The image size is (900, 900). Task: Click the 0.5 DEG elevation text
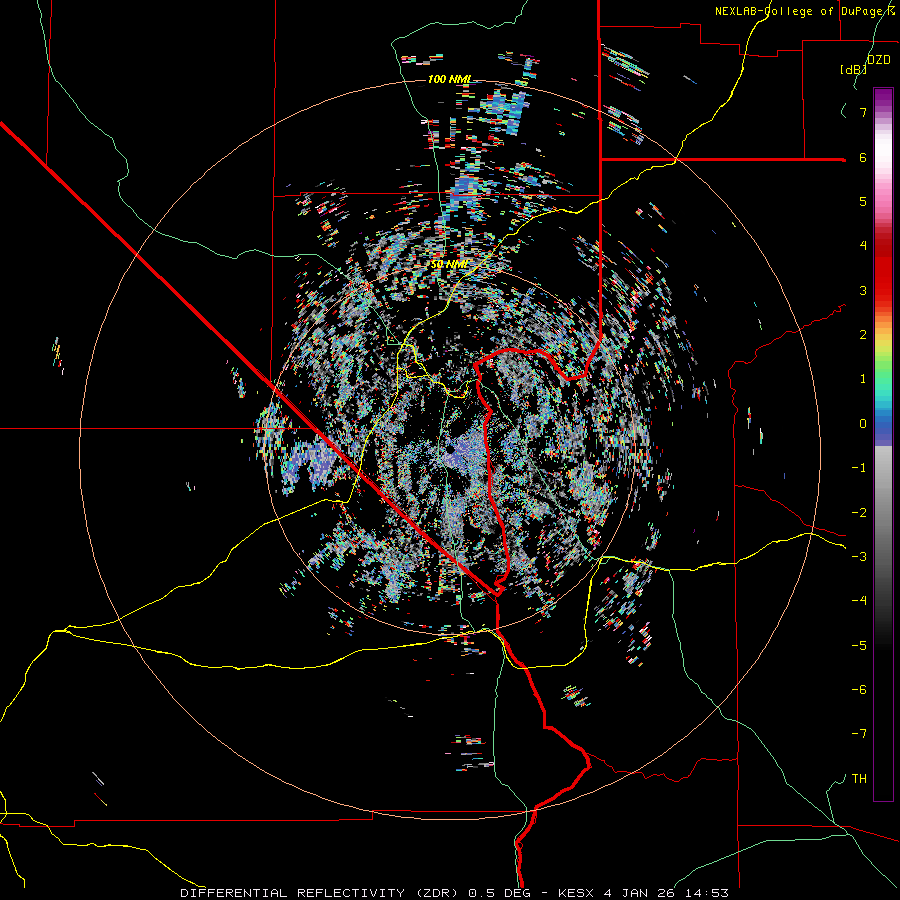tap(499, 893)
